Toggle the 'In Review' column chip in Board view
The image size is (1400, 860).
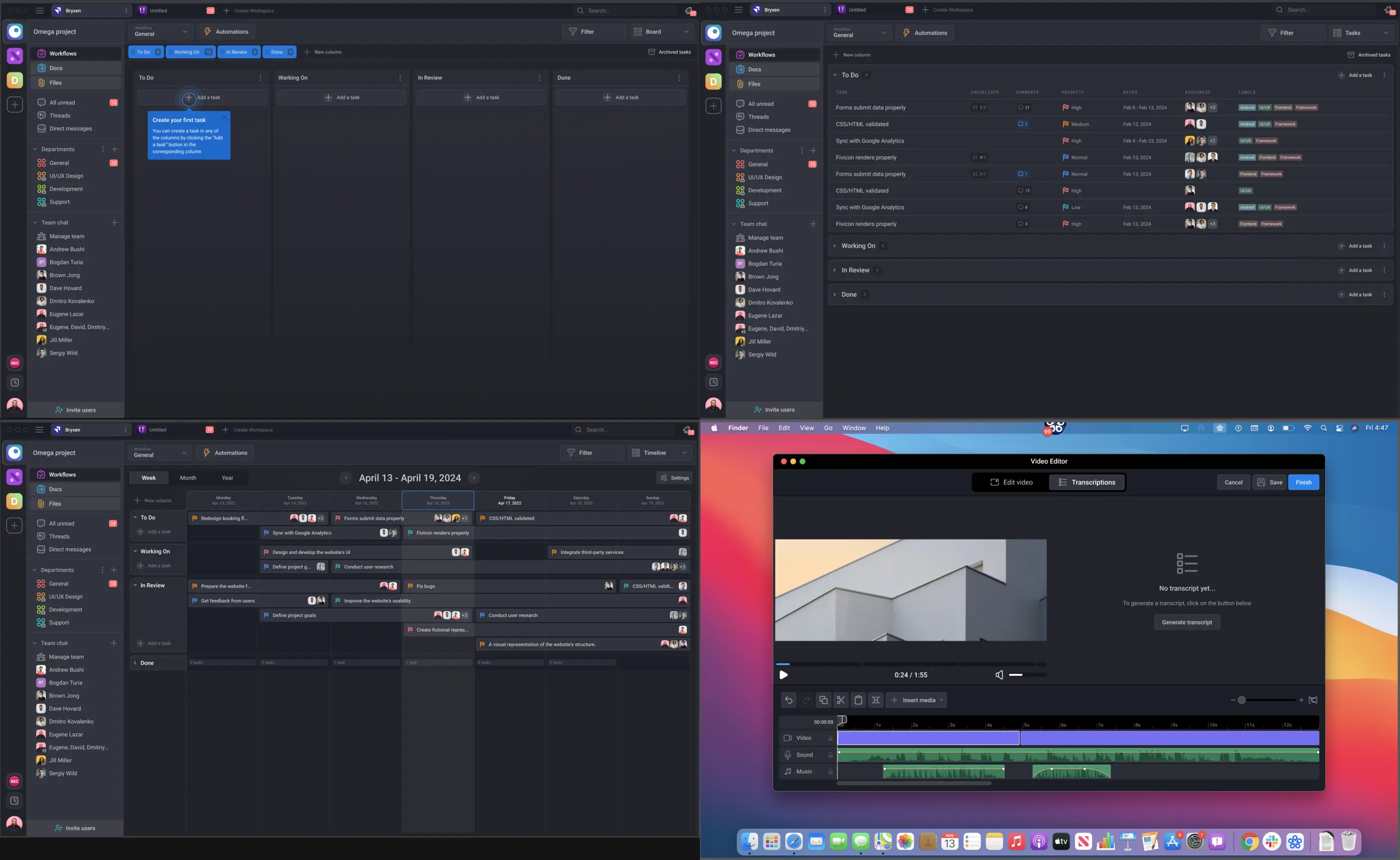(x=239, y=52)
